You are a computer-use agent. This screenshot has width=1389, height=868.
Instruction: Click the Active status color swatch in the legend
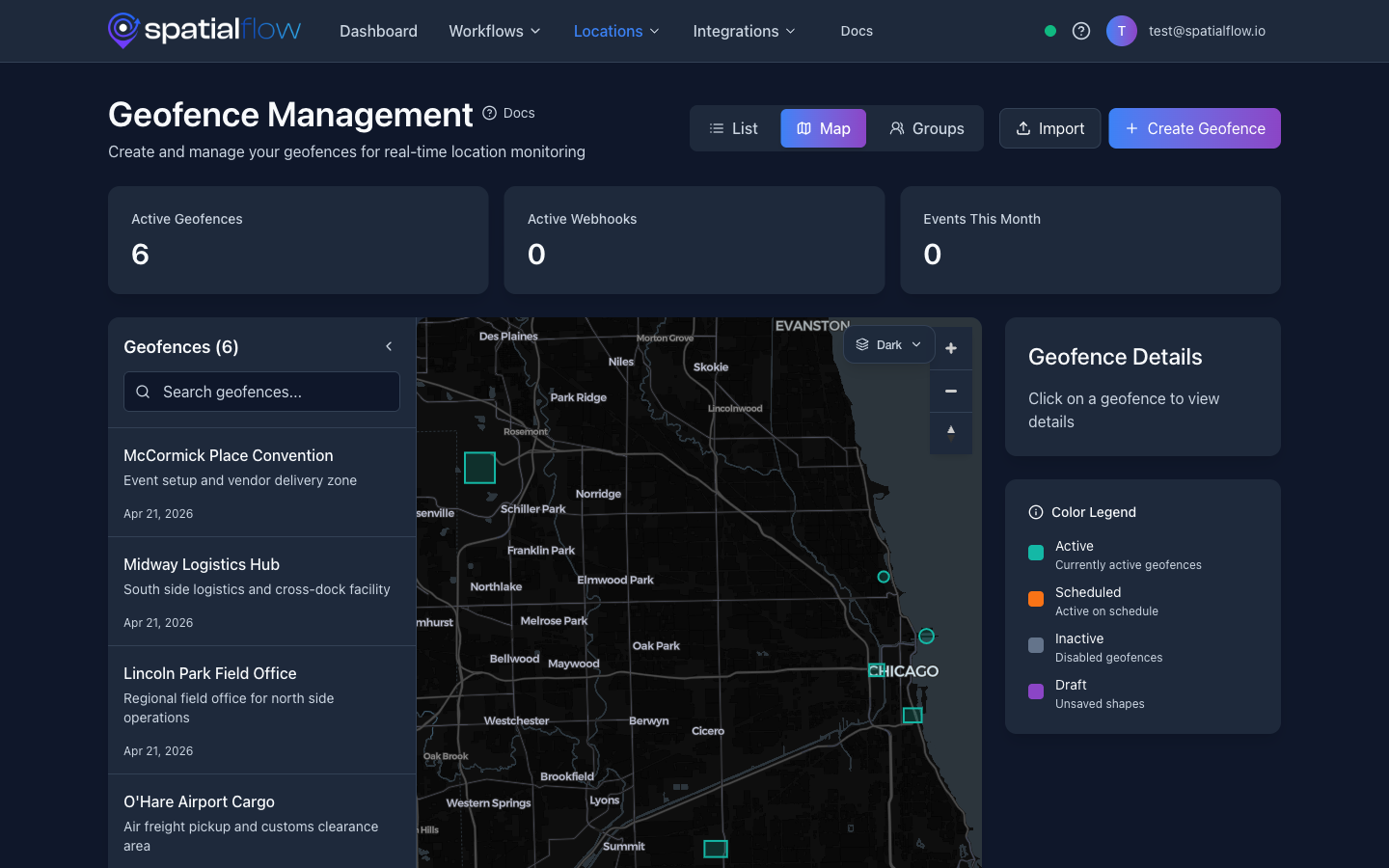(1037, 553)
